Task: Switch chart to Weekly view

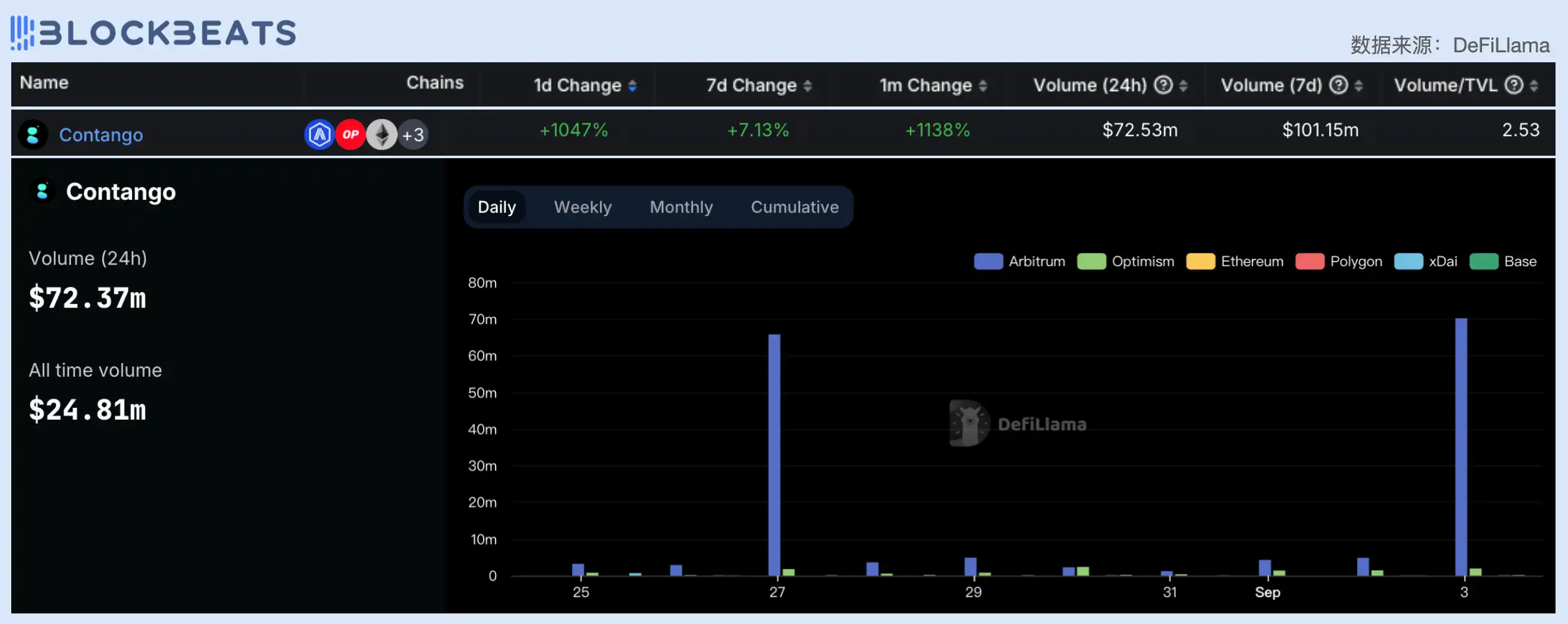Action: coord(583,207)
